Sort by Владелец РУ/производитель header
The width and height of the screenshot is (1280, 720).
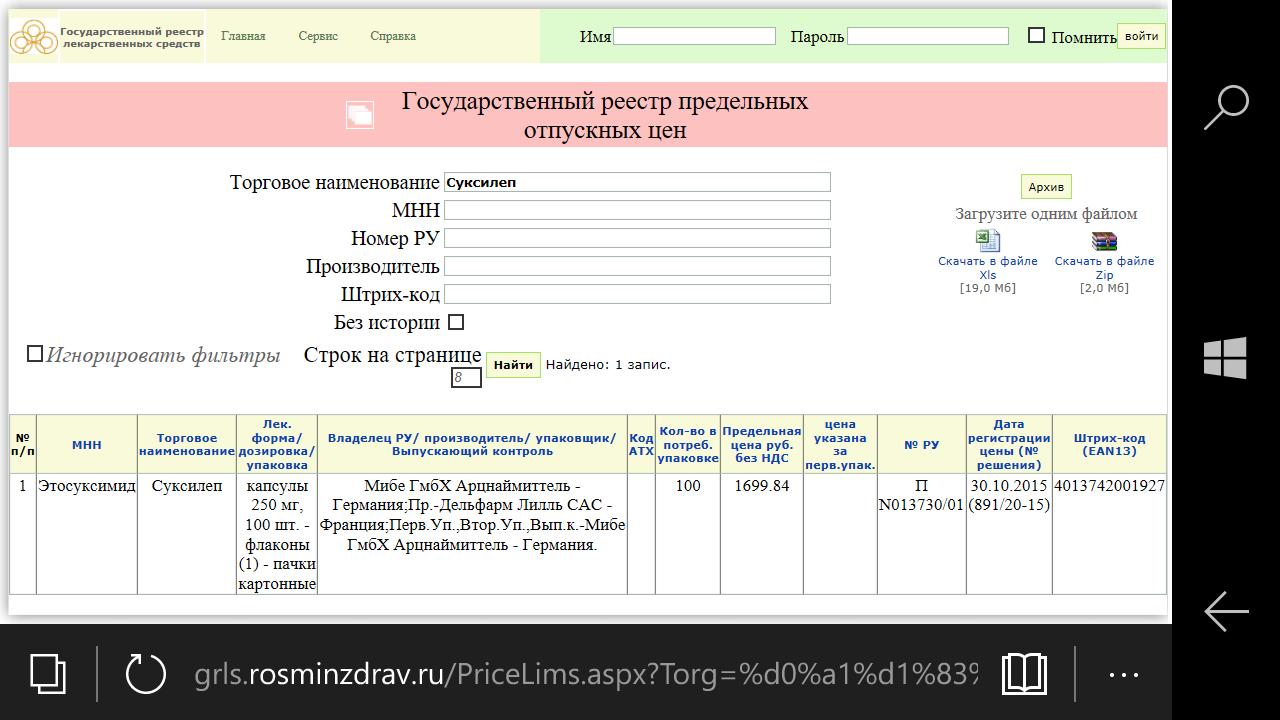472,445
